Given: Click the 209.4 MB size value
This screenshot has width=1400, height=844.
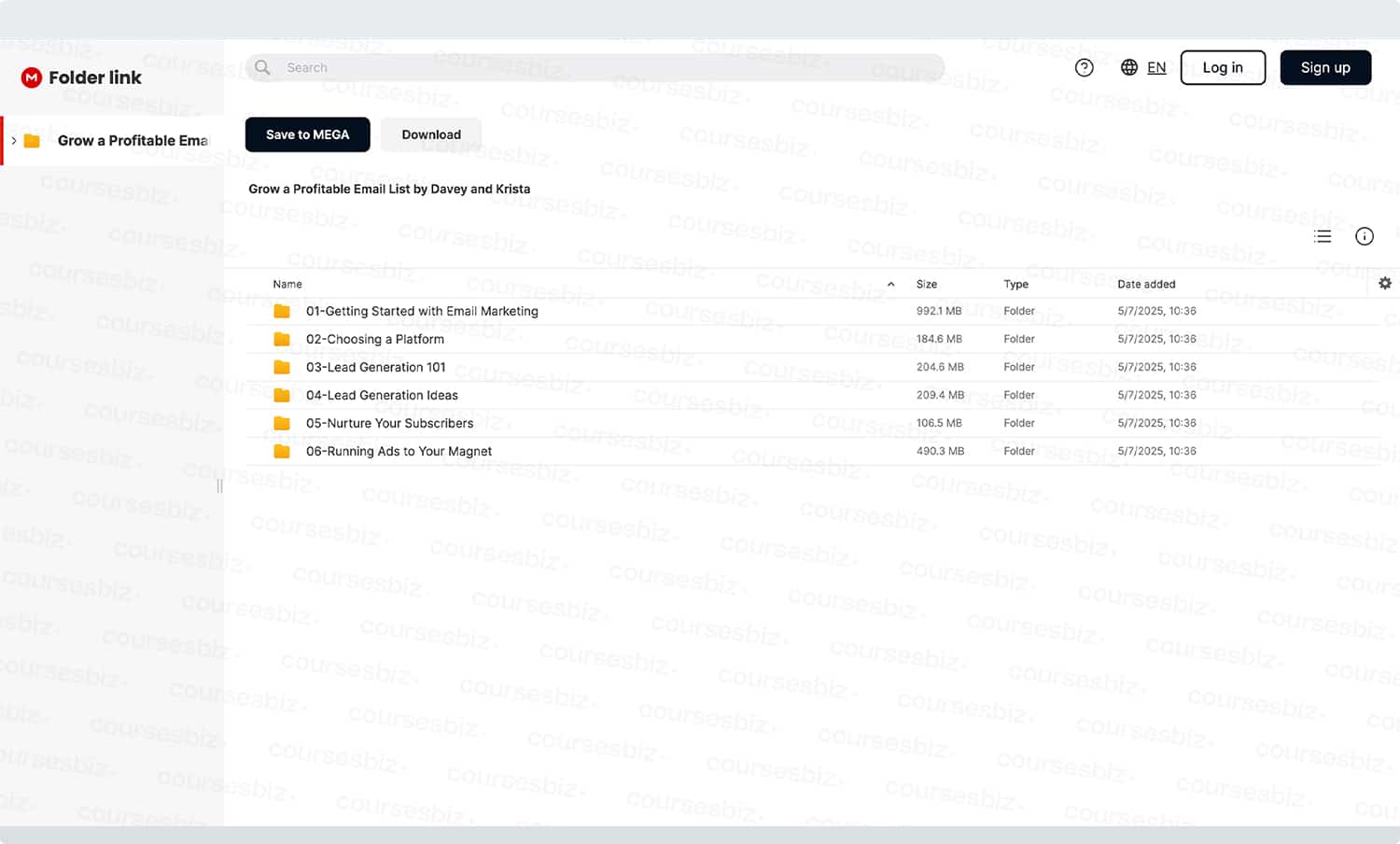Looking at the screenshot, I should [940, 395].
